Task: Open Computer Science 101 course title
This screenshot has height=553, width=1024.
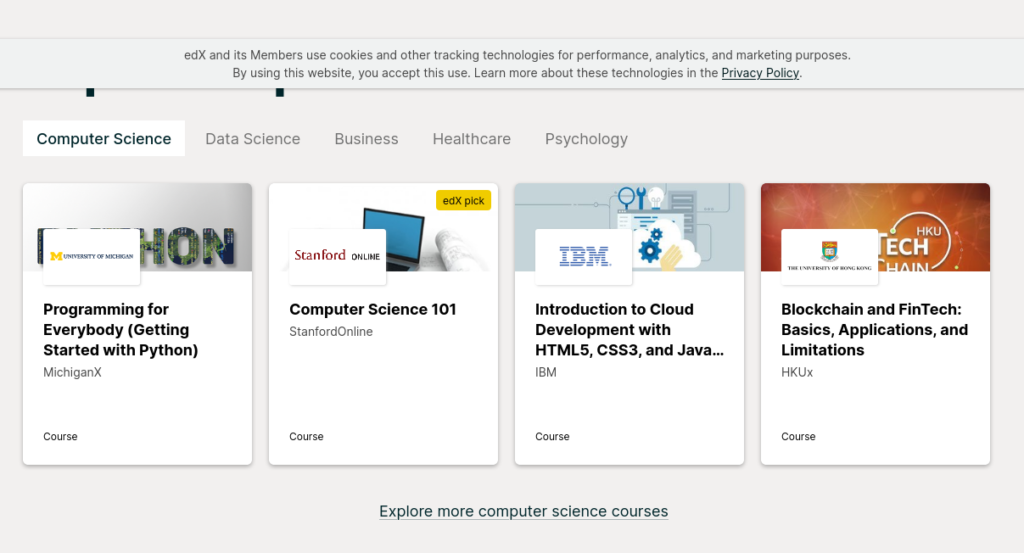Action: click(x=373, y=309)
